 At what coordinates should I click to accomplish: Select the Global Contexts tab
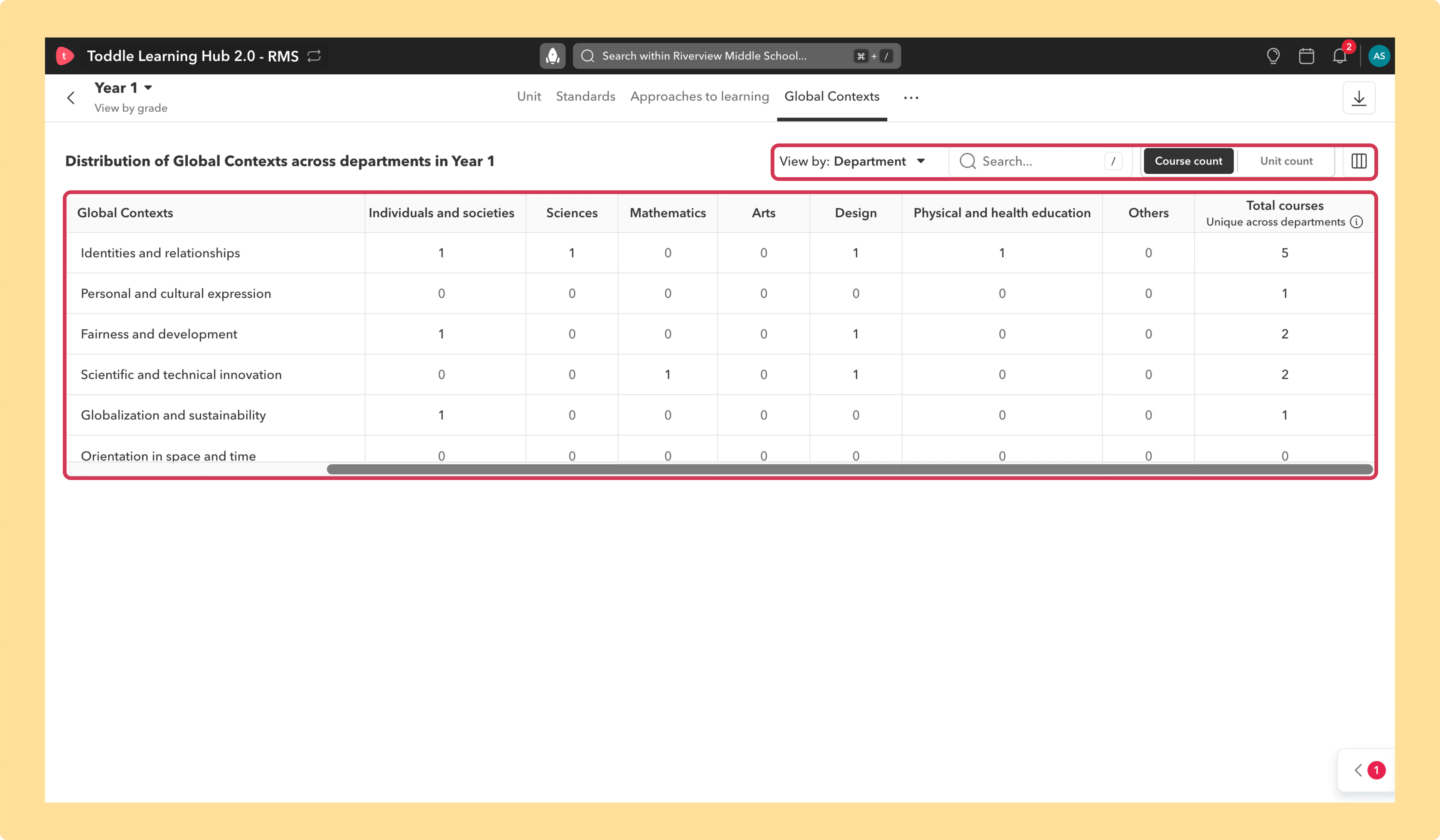click(832, 97)
